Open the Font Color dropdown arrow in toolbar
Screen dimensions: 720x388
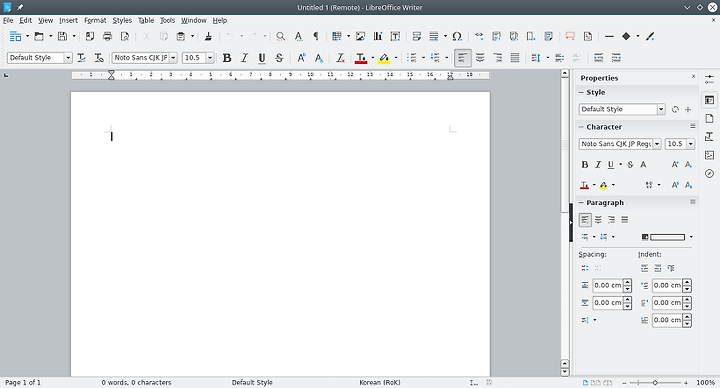372,58
